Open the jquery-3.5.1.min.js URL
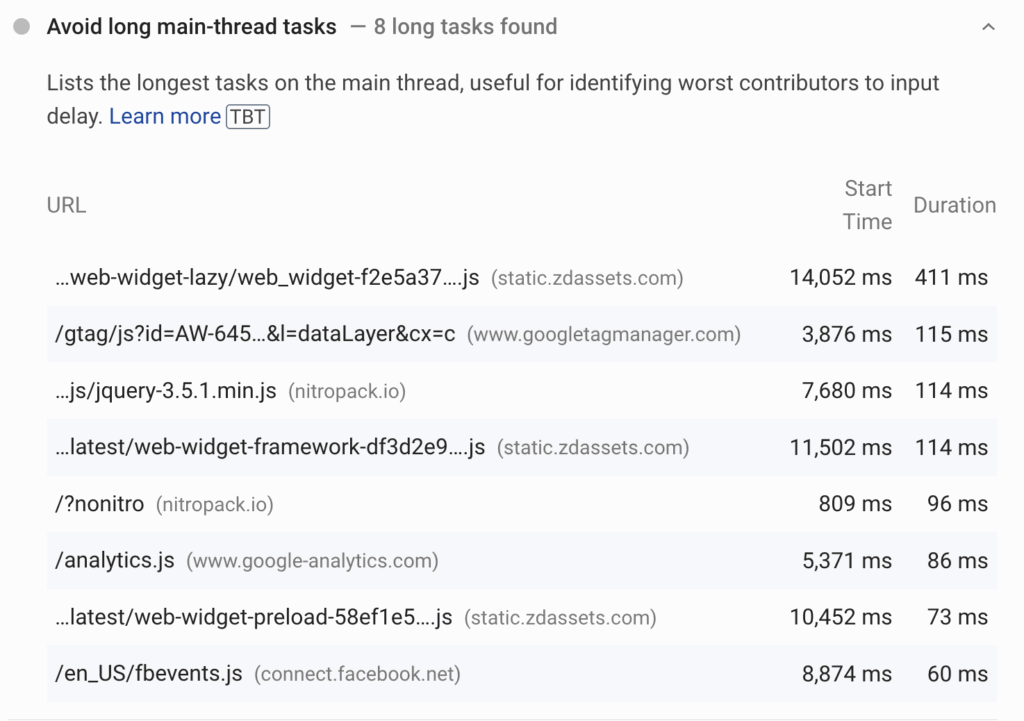The image size is (1024, 721). (165, 391)
